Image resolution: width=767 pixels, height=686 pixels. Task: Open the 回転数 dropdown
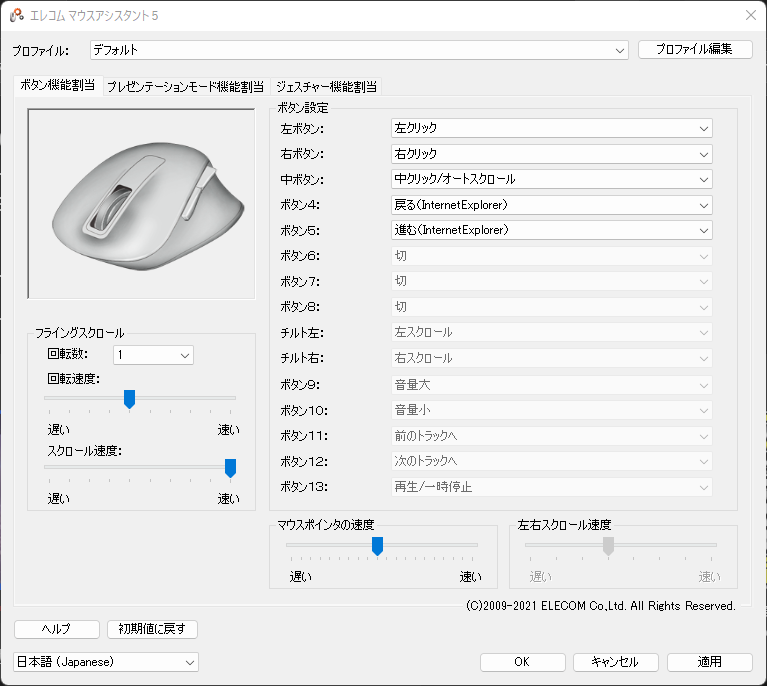[x=154, y=355]
